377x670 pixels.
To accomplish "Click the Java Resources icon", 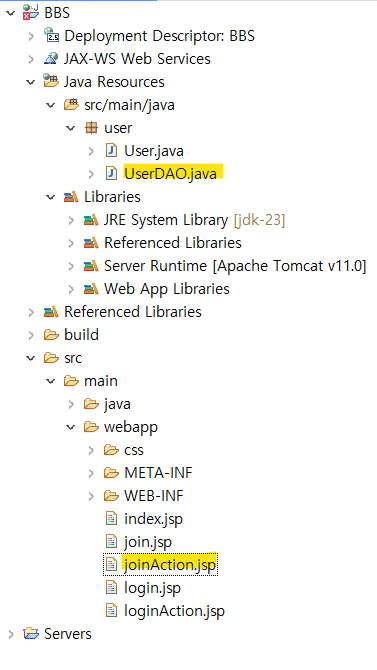I will 51,82.
